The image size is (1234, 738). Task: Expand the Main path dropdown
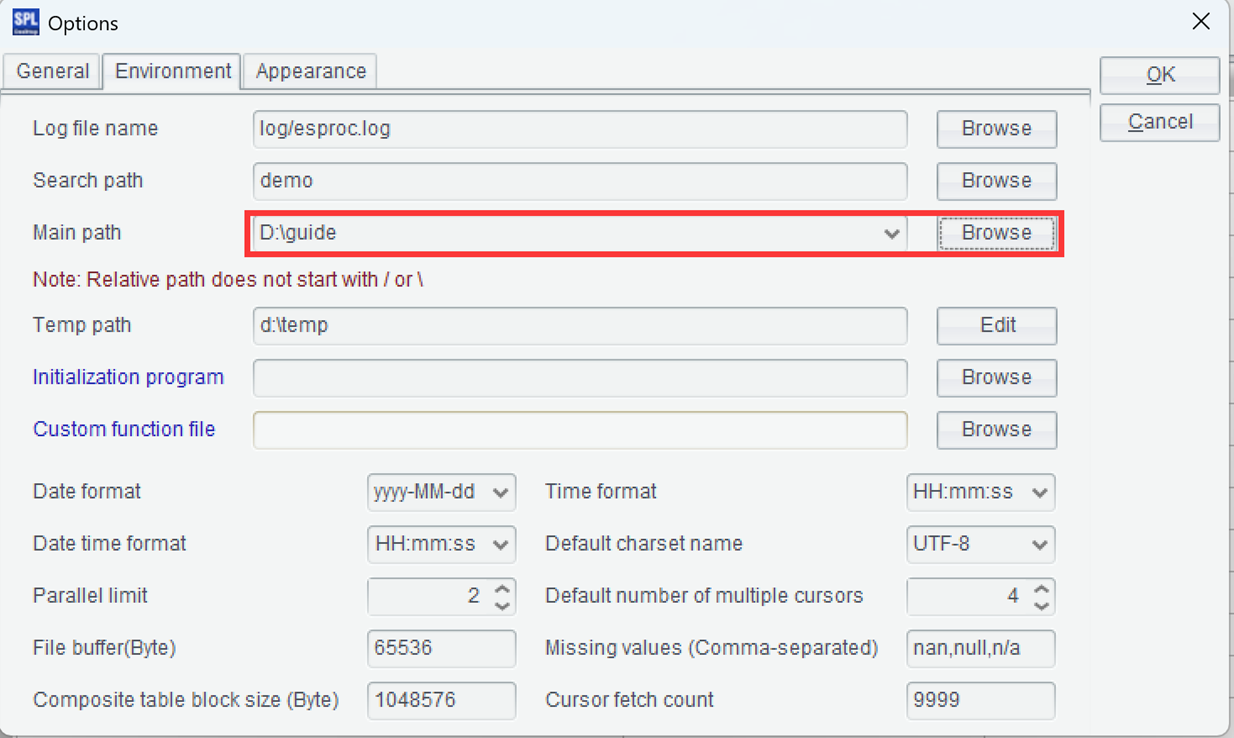891,233
